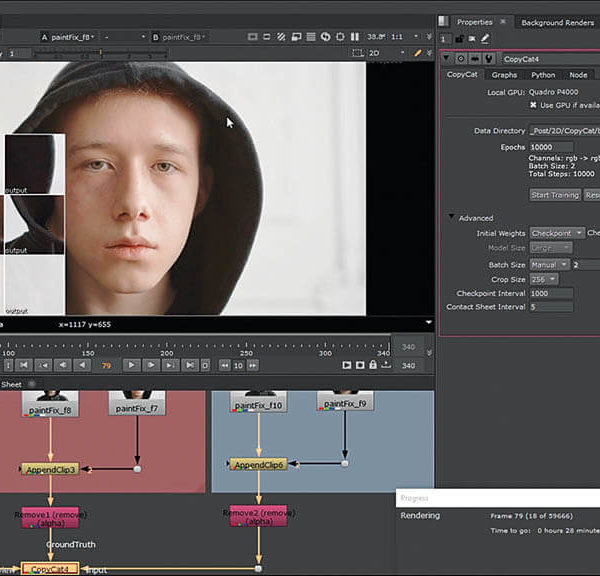Toggle the viewer clipping warning icon
The image size is (600, 576).
point(253,37)
